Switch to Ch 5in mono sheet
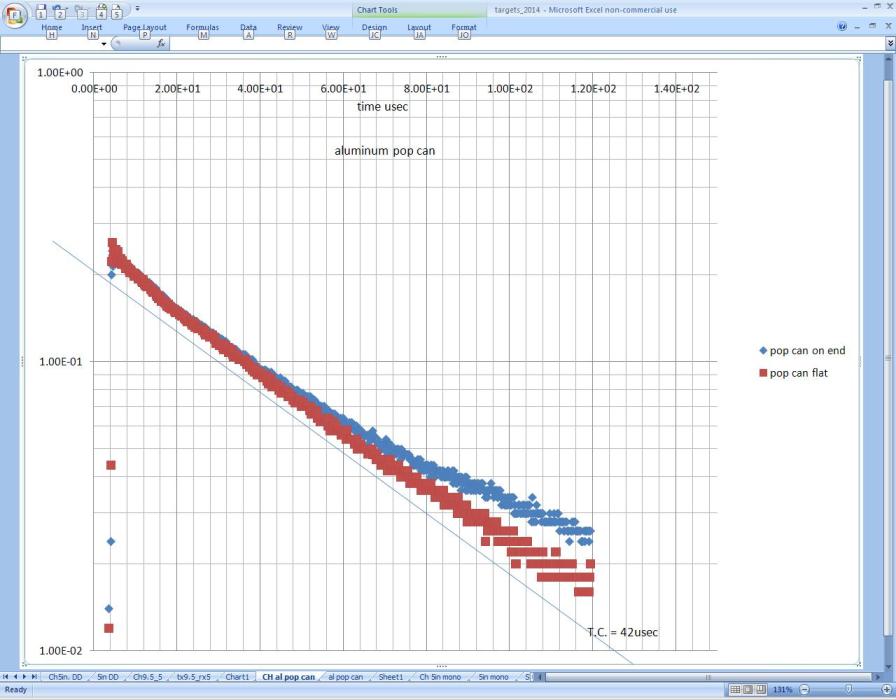896x700 pixels. [x=440, y=677]
